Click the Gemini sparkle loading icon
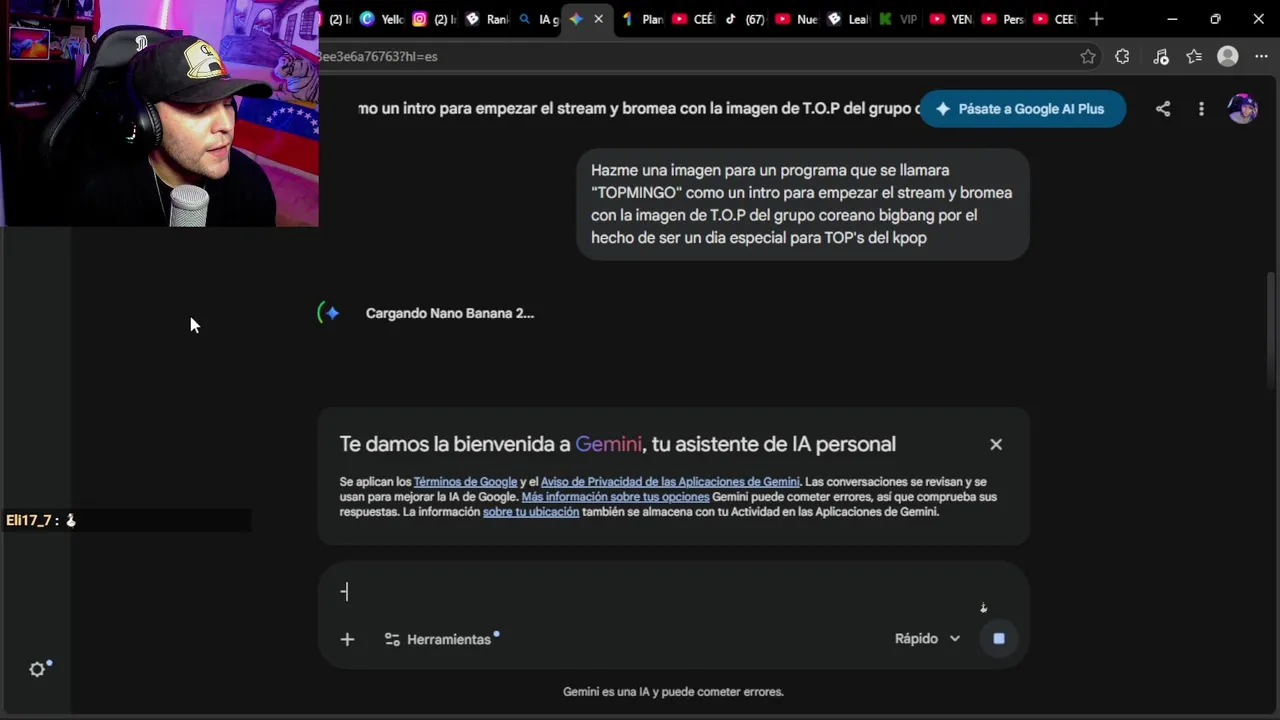The width and height of the screenshot is (1280, 720). pyautogui.click(x=331, y=313)
